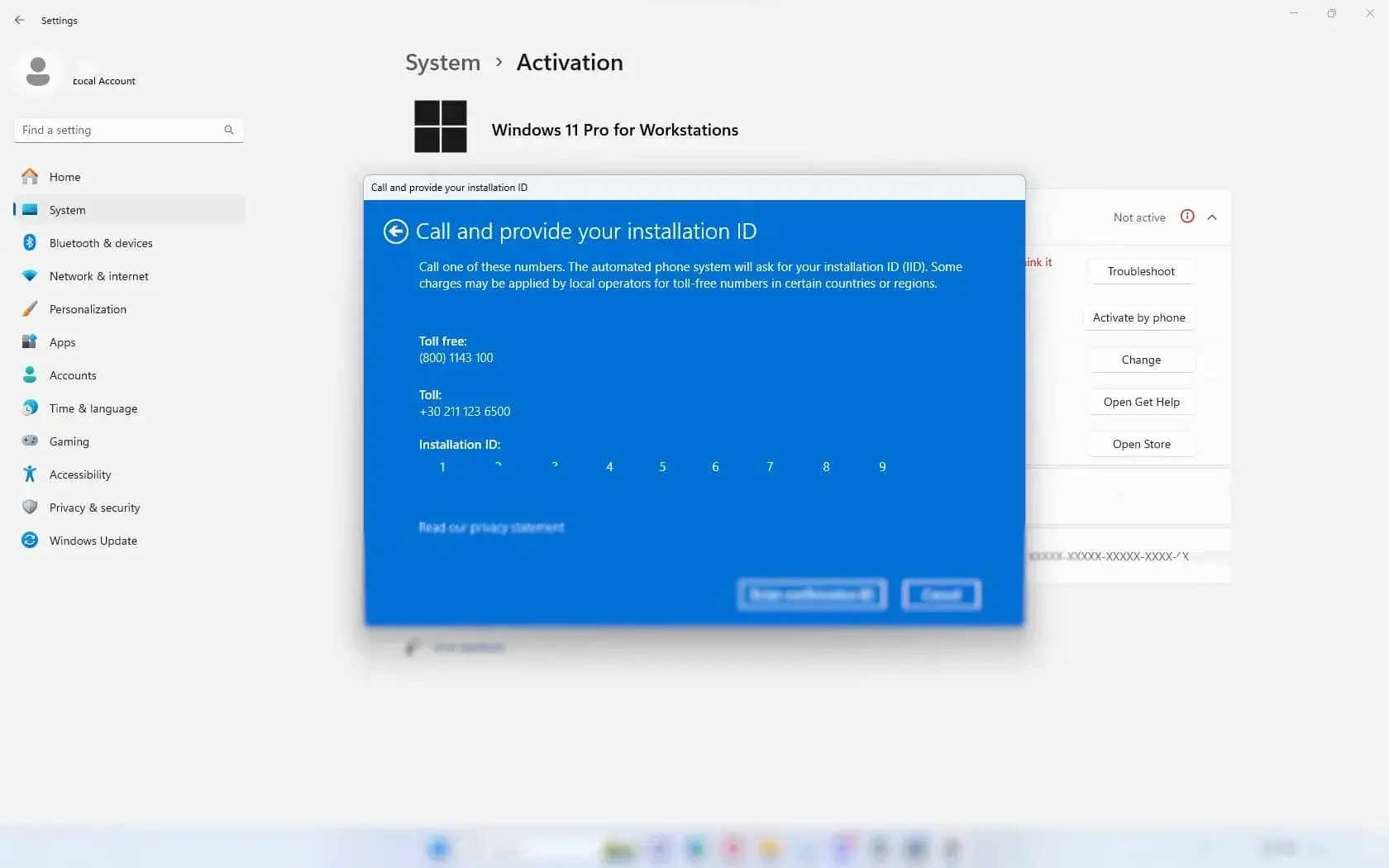Click the Find a setting search field
The width and height of the screenshot is (1389, 868).
click(x=124, y=130)
